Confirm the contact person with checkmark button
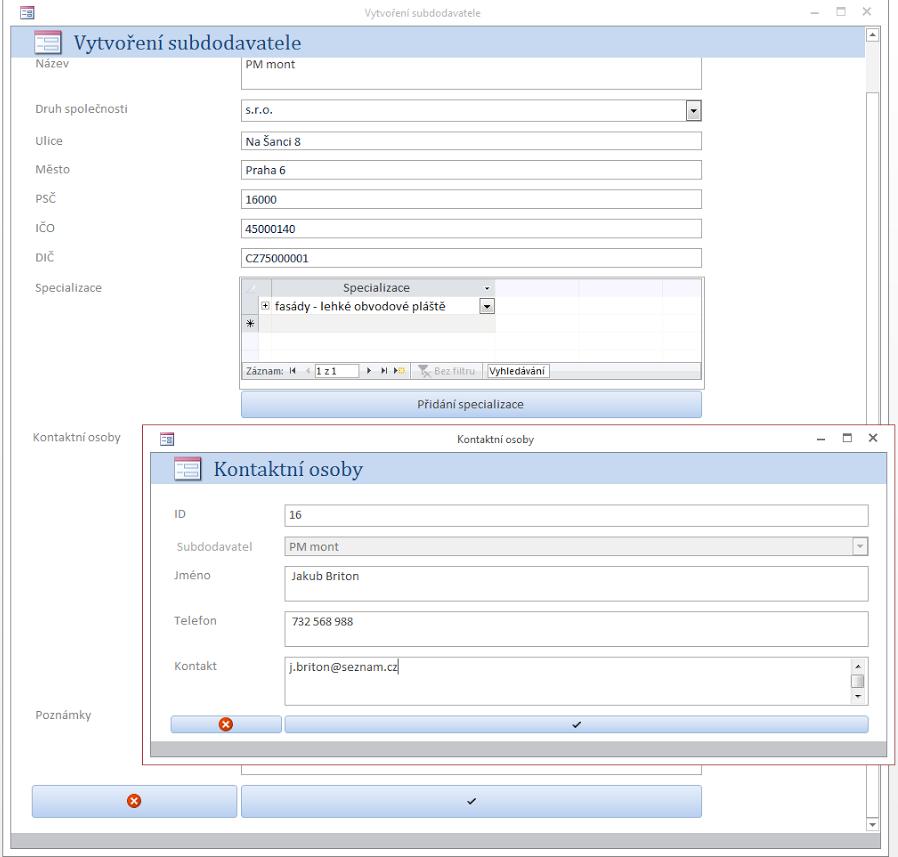 576,724
